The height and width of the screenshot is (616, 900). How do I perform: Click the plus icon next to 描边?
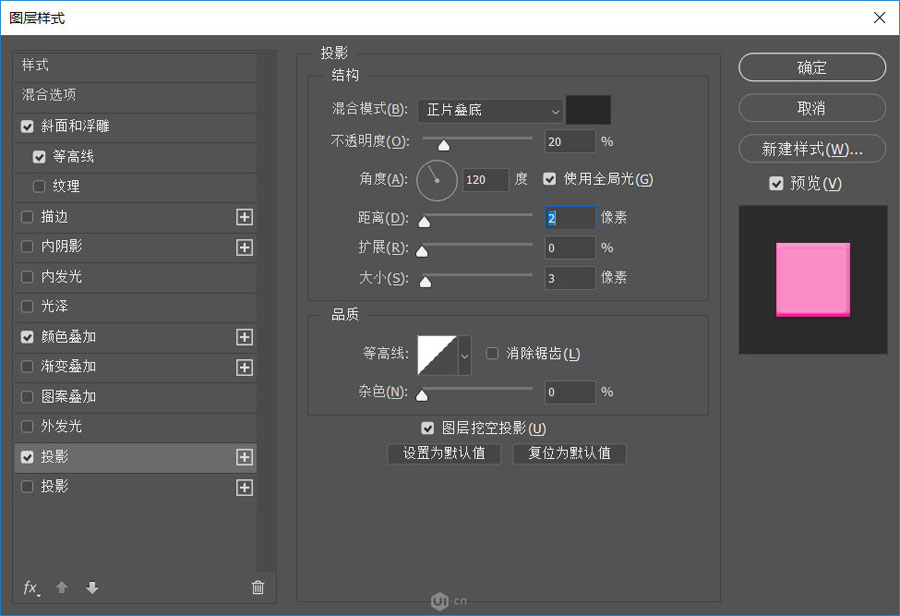coord(245,217)
